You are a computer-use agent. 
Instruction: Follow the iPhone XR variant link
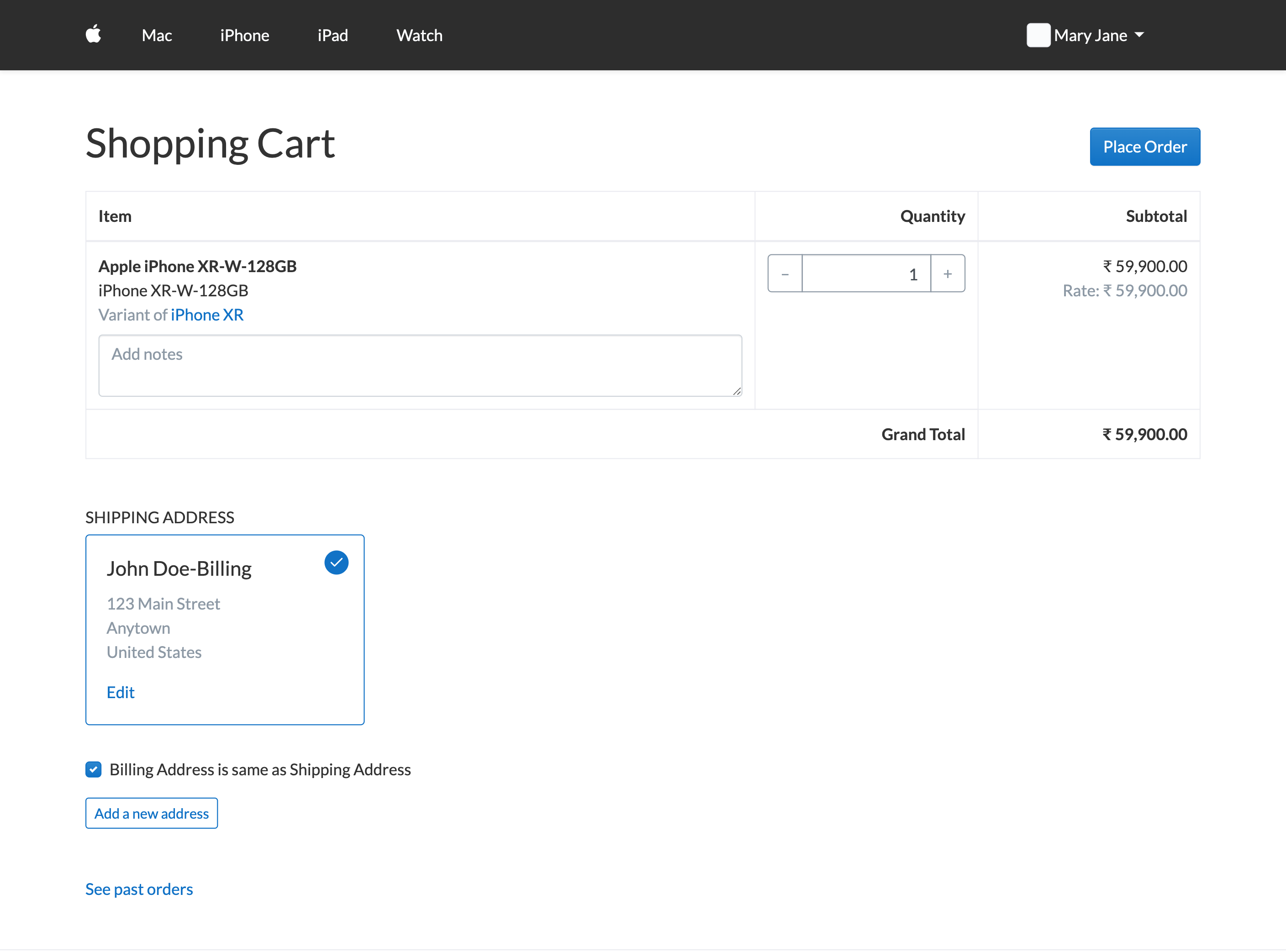[x=207, y=315]
